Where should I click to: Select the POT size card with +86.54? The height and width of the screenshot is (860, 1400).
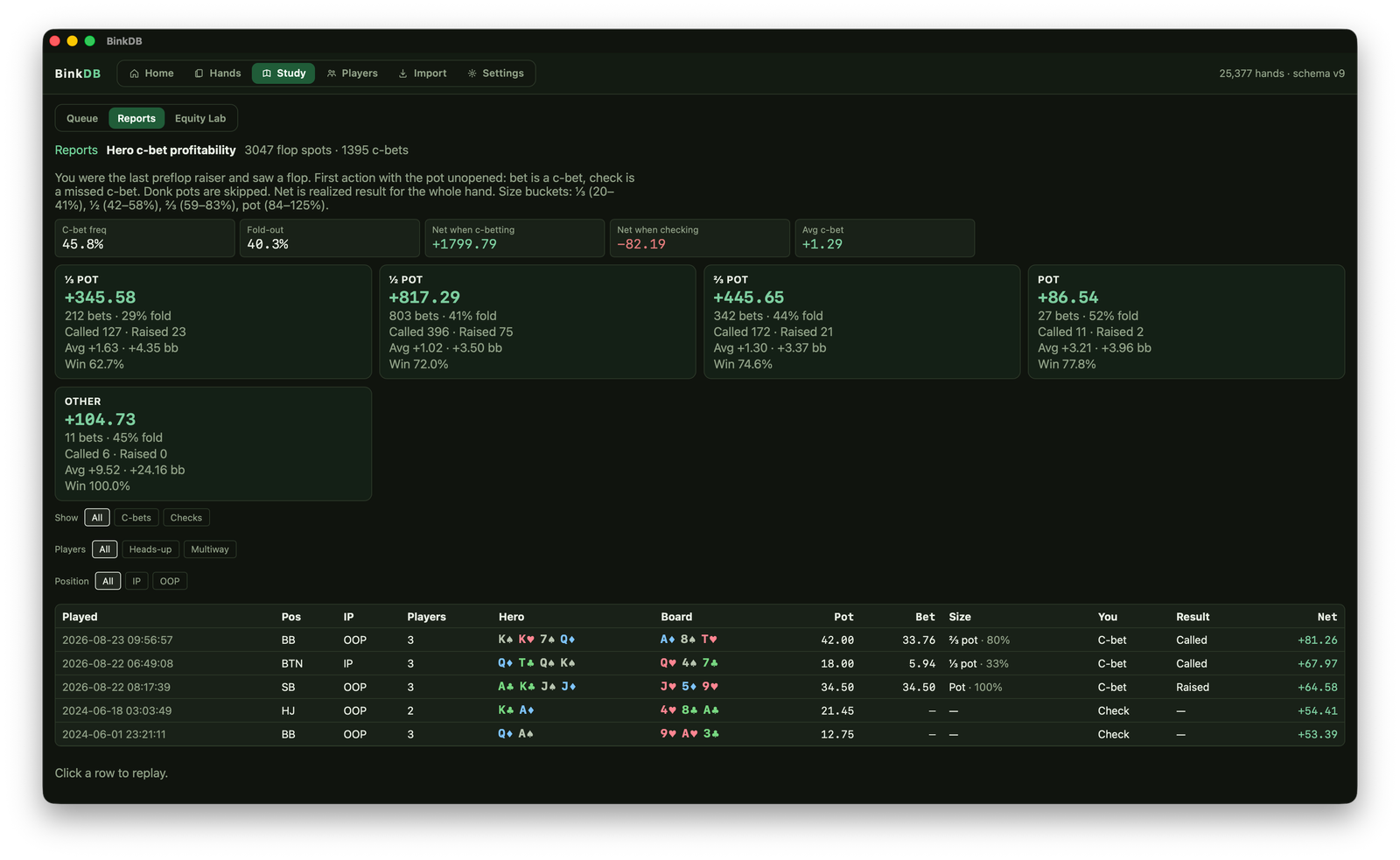tap(1186, 322)
